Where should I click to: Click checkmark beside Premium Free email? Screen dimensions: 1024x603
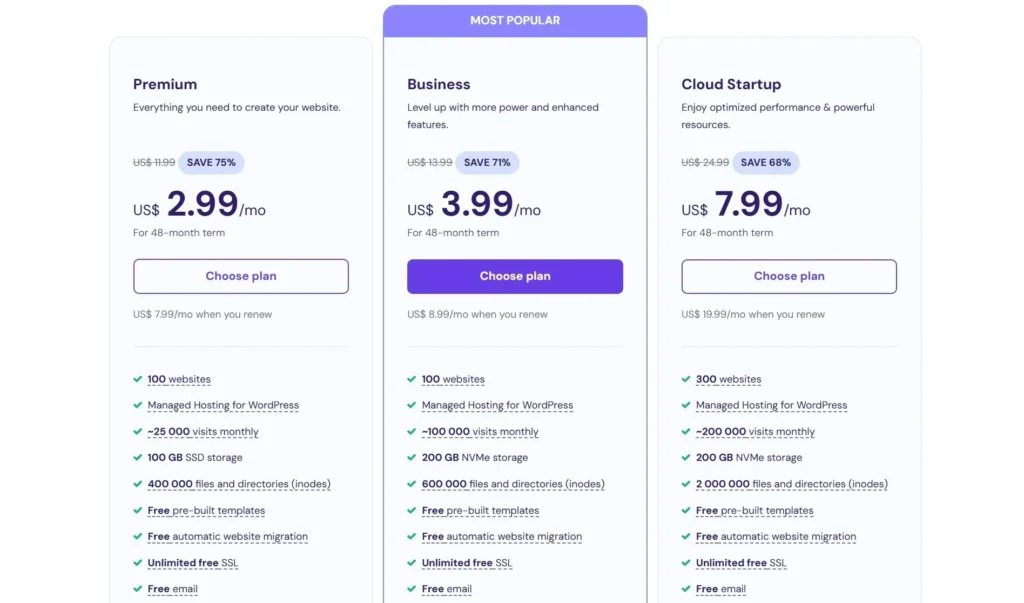click(x=138, y=589)
